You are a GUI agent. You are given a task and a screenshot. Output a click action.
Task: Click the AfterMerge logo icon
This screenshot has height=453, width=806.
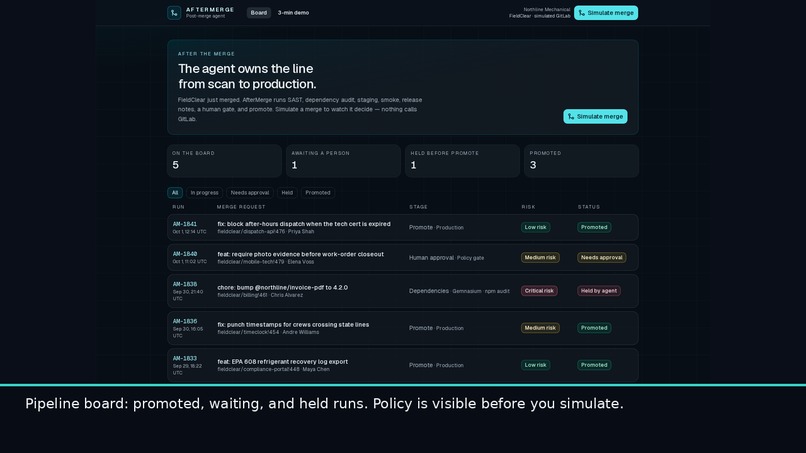[174, 13]
